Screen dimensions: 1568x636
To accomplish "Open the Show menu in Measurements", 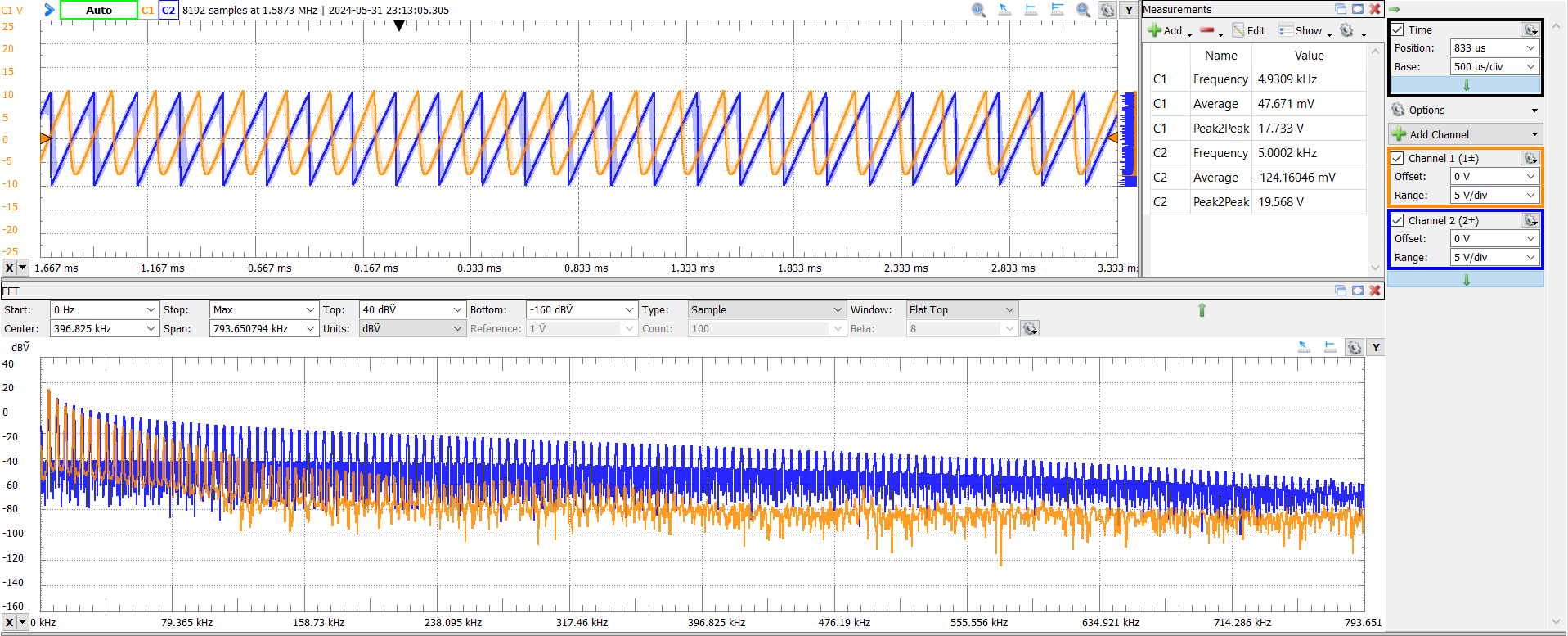I will coord(1307,31).
